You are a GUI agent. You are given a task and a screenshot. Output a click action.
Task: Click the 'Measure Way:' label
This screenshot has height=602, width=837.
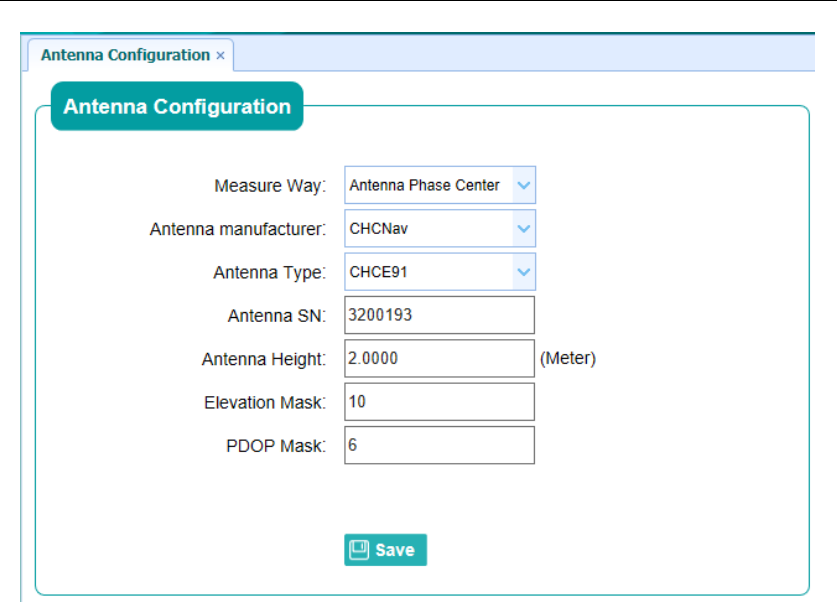[x=270, y=186]
